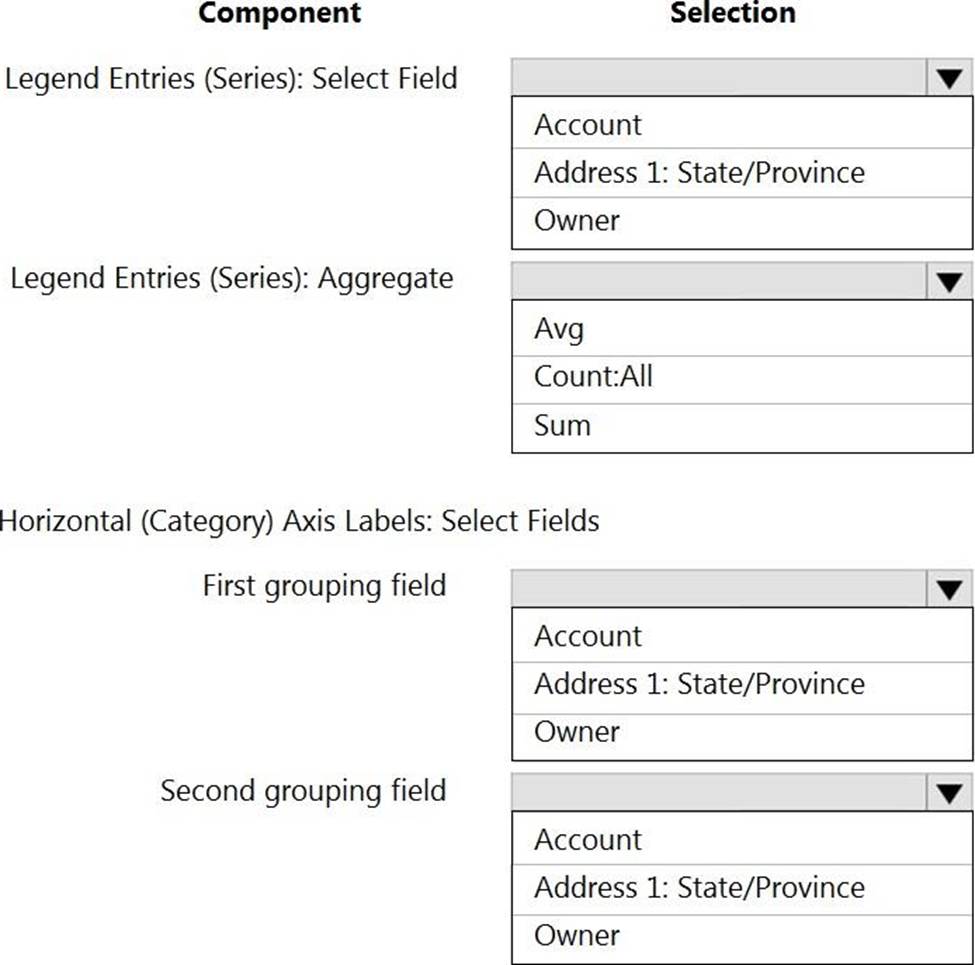Choose Account as Second grouping field
The image size is (975, 965).
588,840
